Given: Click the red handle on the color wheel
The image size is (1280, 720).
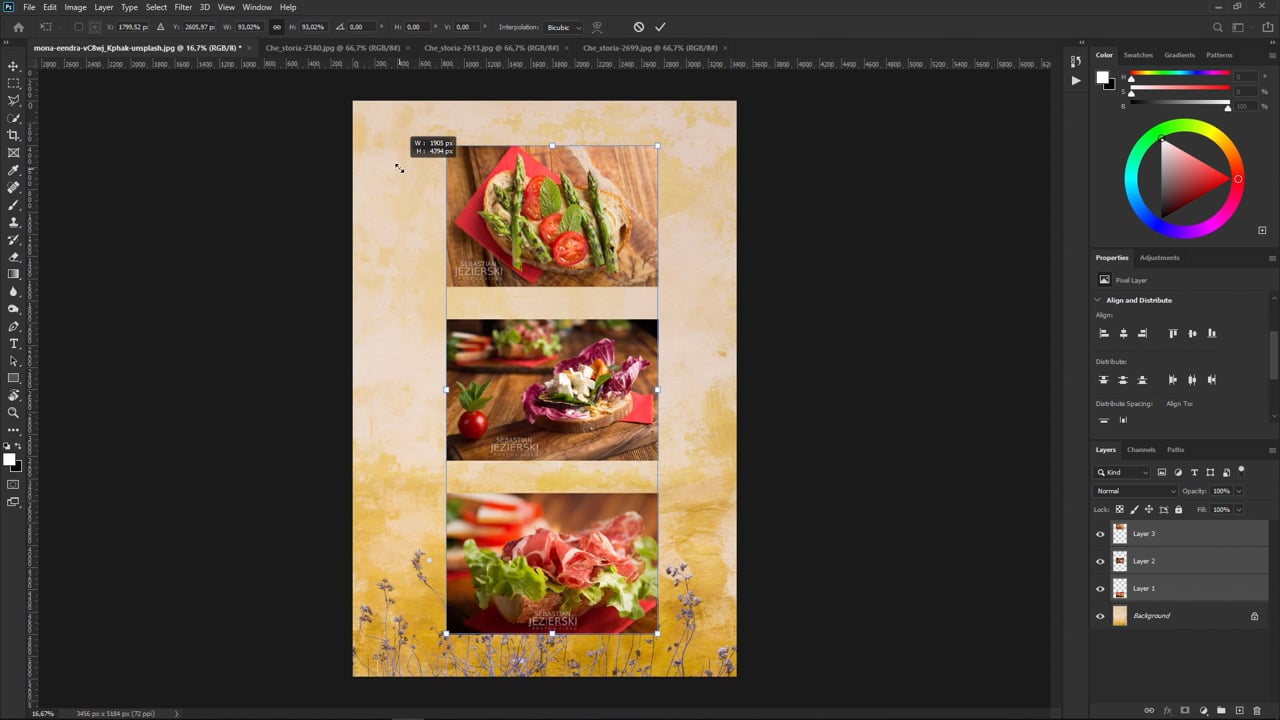Looking at the screenshot, I should click(x=1238, y=179).
